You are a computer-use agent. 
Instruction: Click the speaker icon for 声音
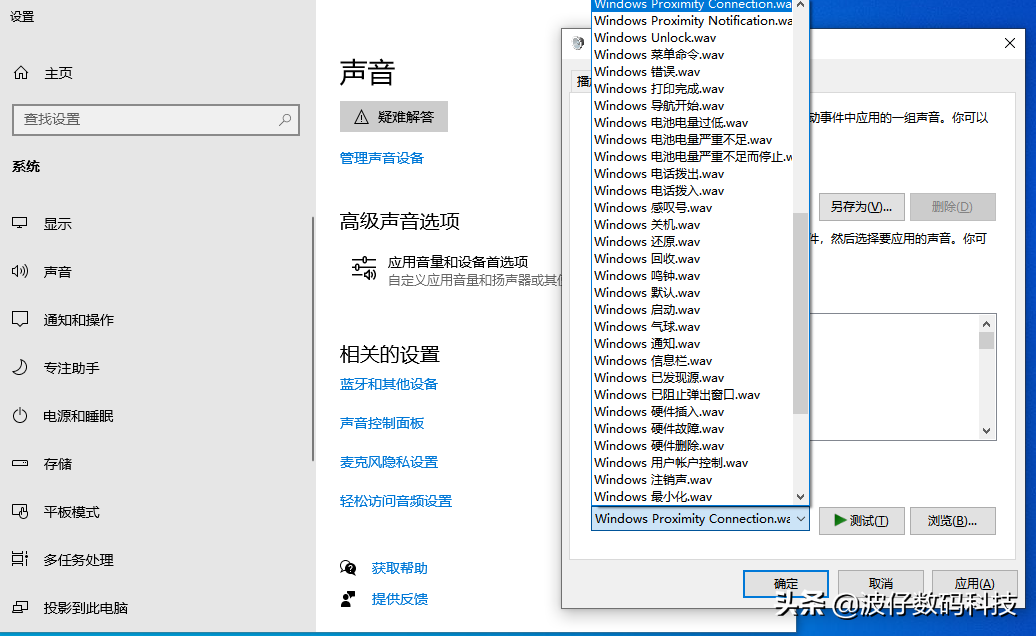coord(20,271)
